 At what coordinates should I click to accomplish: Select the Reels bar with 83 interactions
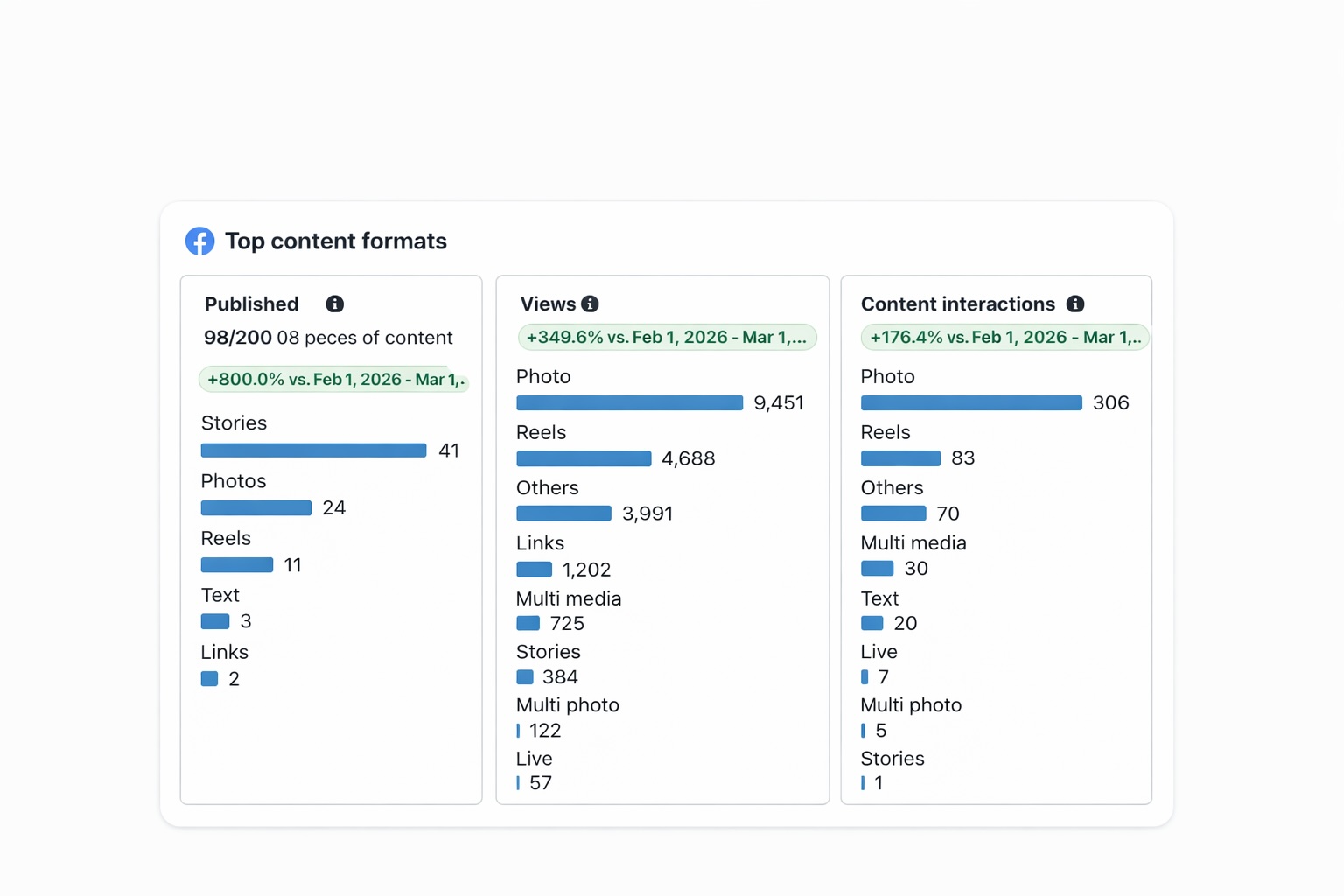[x=900, y=458]
